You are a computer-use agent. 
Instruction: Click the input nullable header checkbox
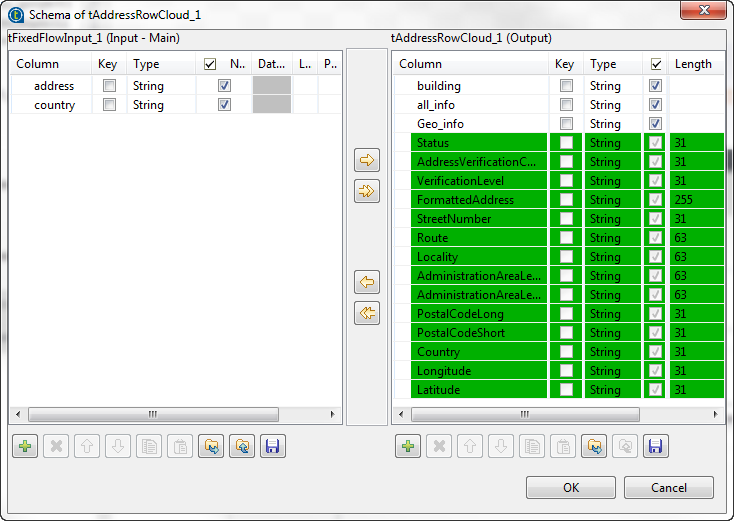[x=210, y=64]
